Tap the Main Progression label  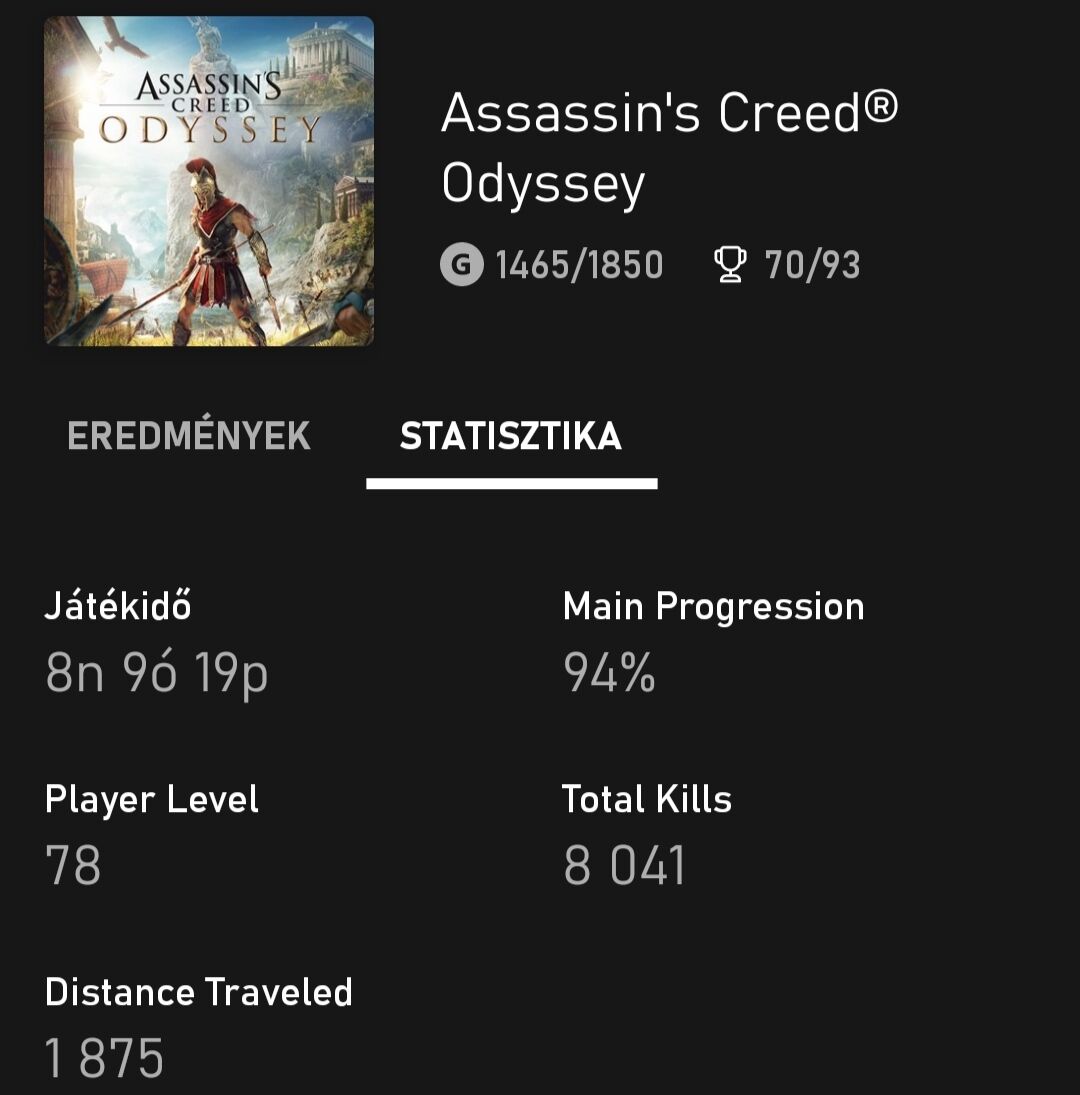pyautogui.click(x=713, y=606)
